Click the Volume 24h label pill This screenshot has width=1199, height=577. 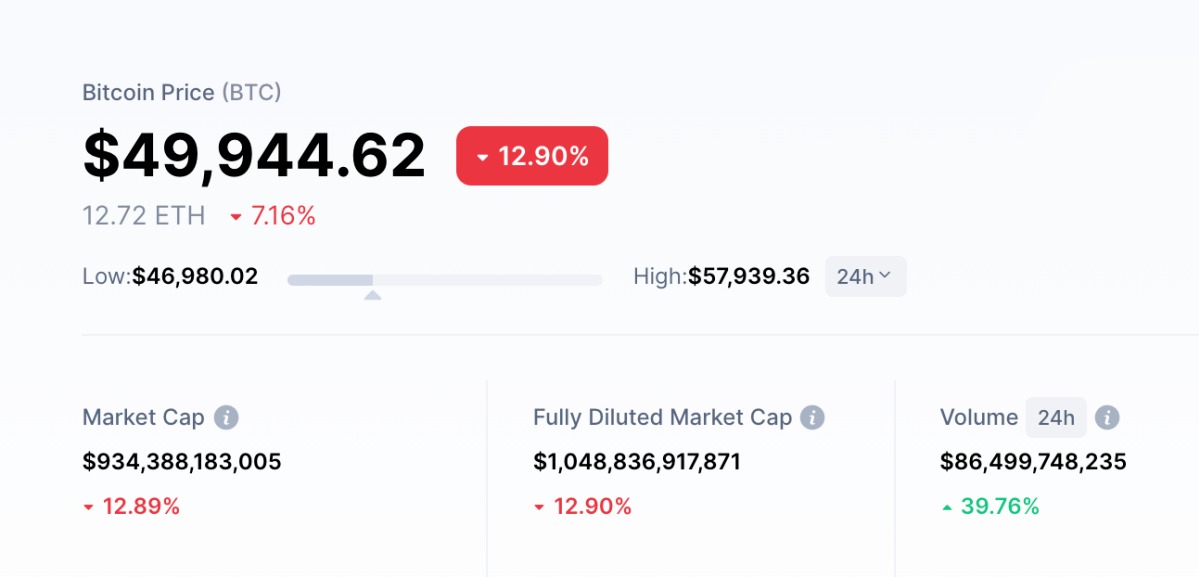(x=1056, y=417)
